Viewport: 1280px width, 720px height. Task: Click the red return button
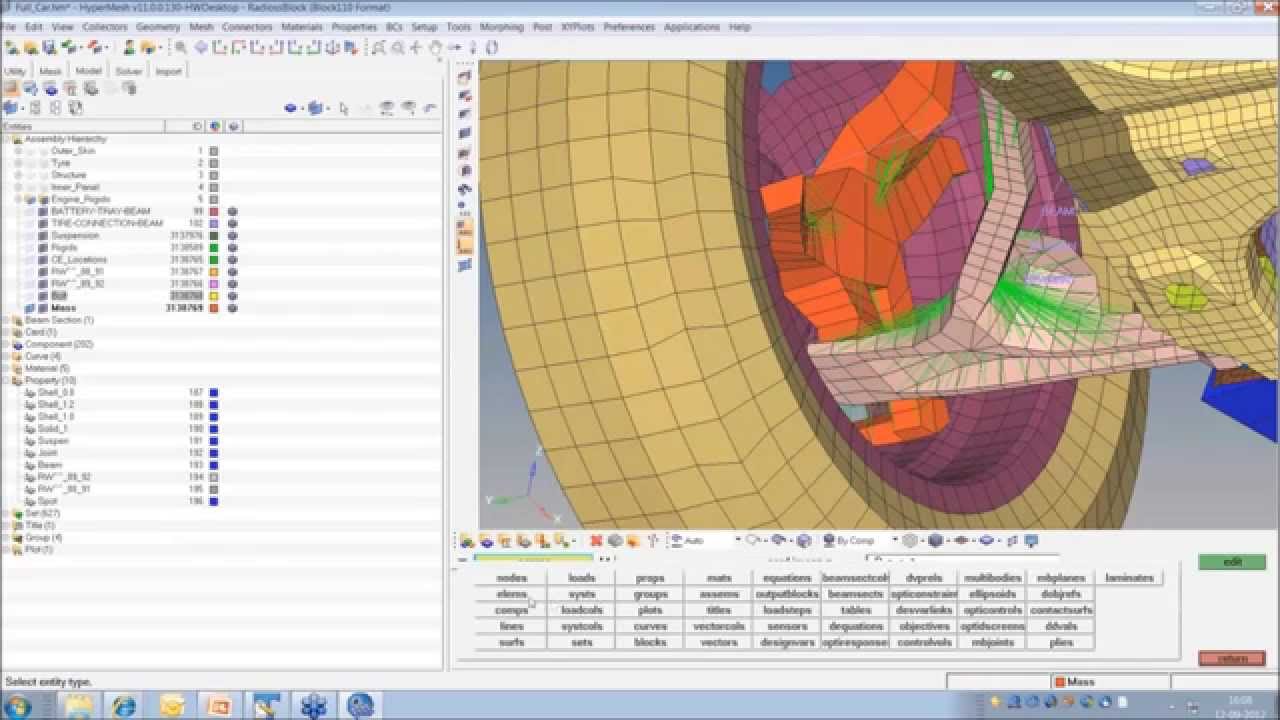(1232, 658)
